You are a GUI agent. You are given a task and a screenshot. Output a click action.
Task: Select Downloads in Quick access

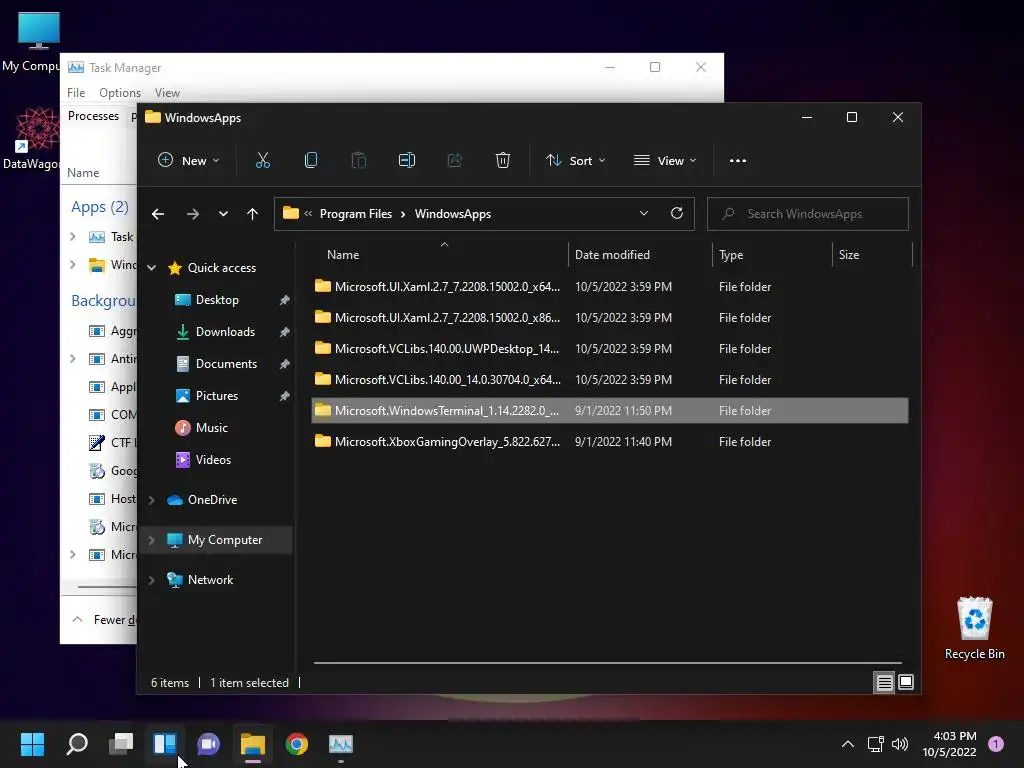225,332
